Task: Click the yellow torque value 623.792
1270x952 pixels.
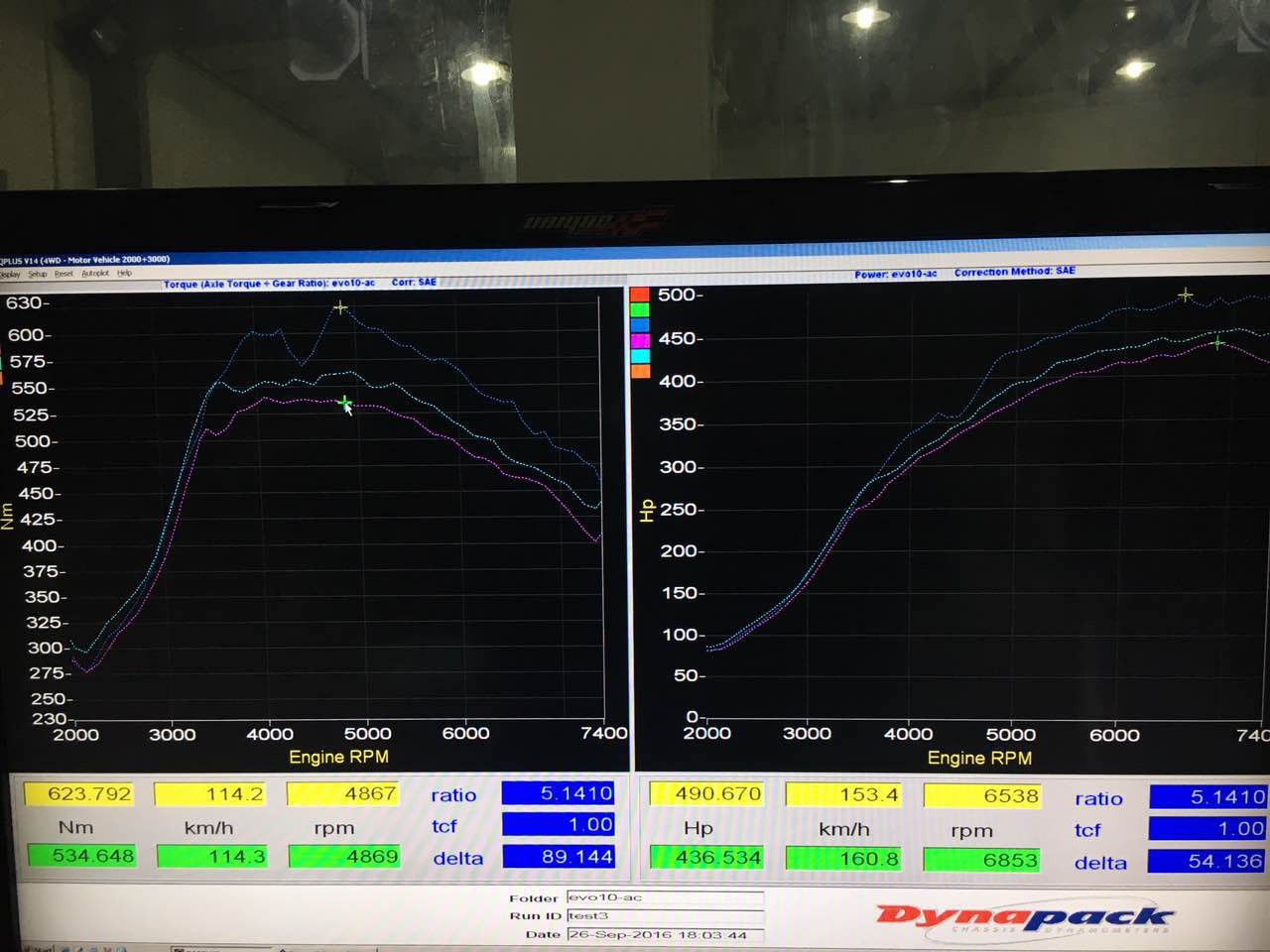Action: [x=78, y=793]
